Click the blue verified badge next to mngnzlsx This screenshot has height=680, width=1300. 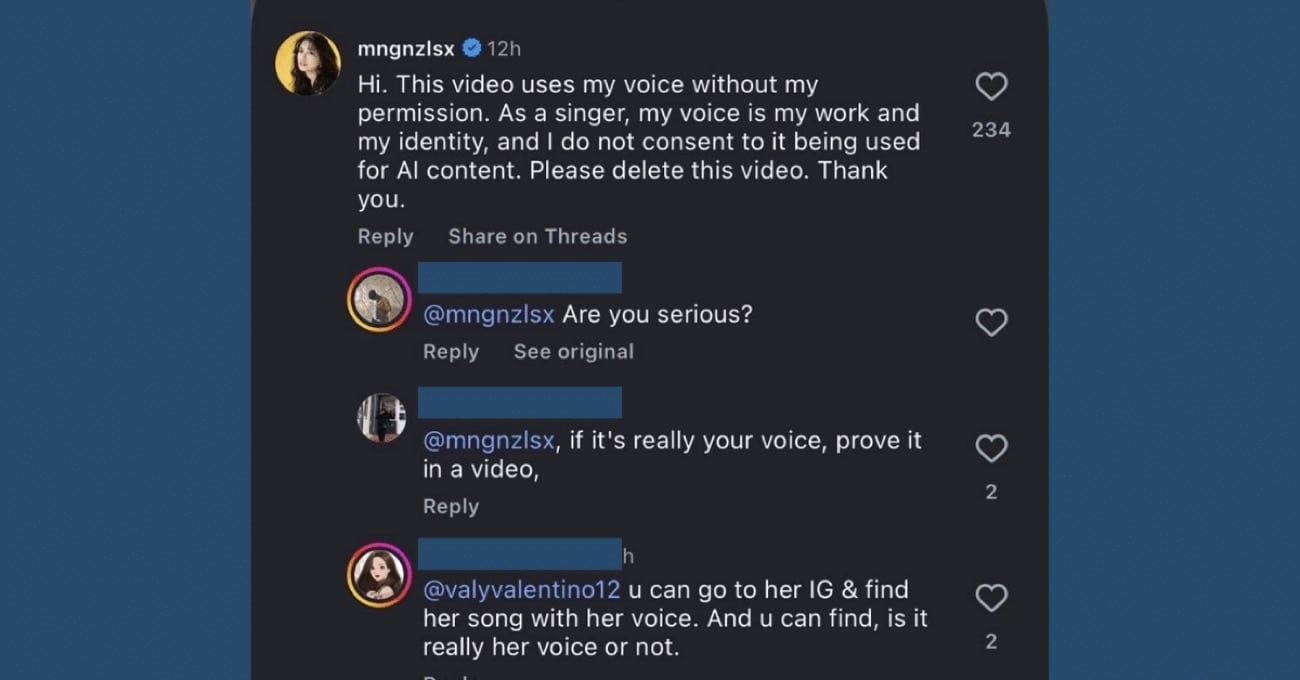tap(469, 47)
